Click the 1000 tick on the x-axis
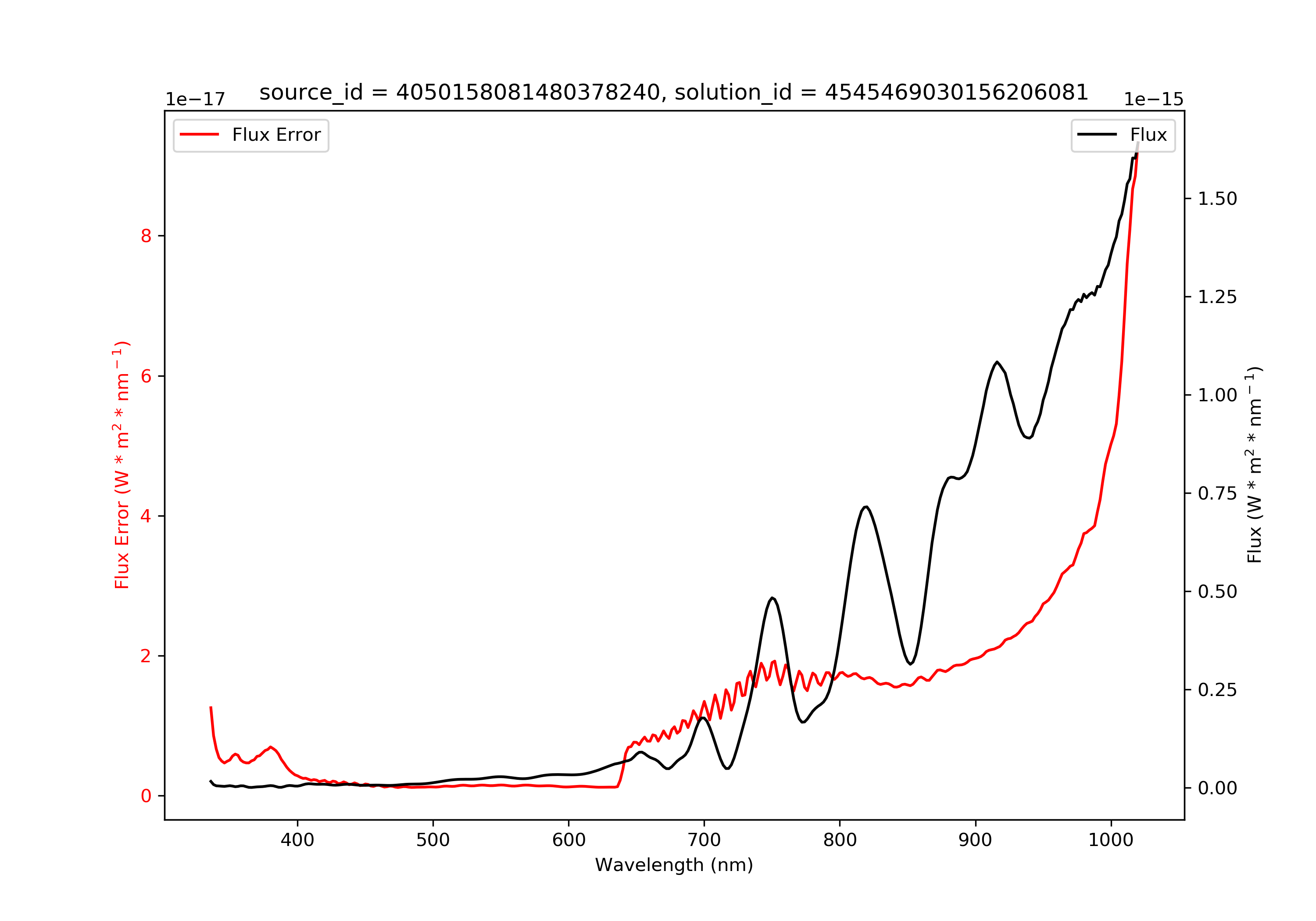The width and height of the screenshot is (1316, 921). tap(1110, 840)
